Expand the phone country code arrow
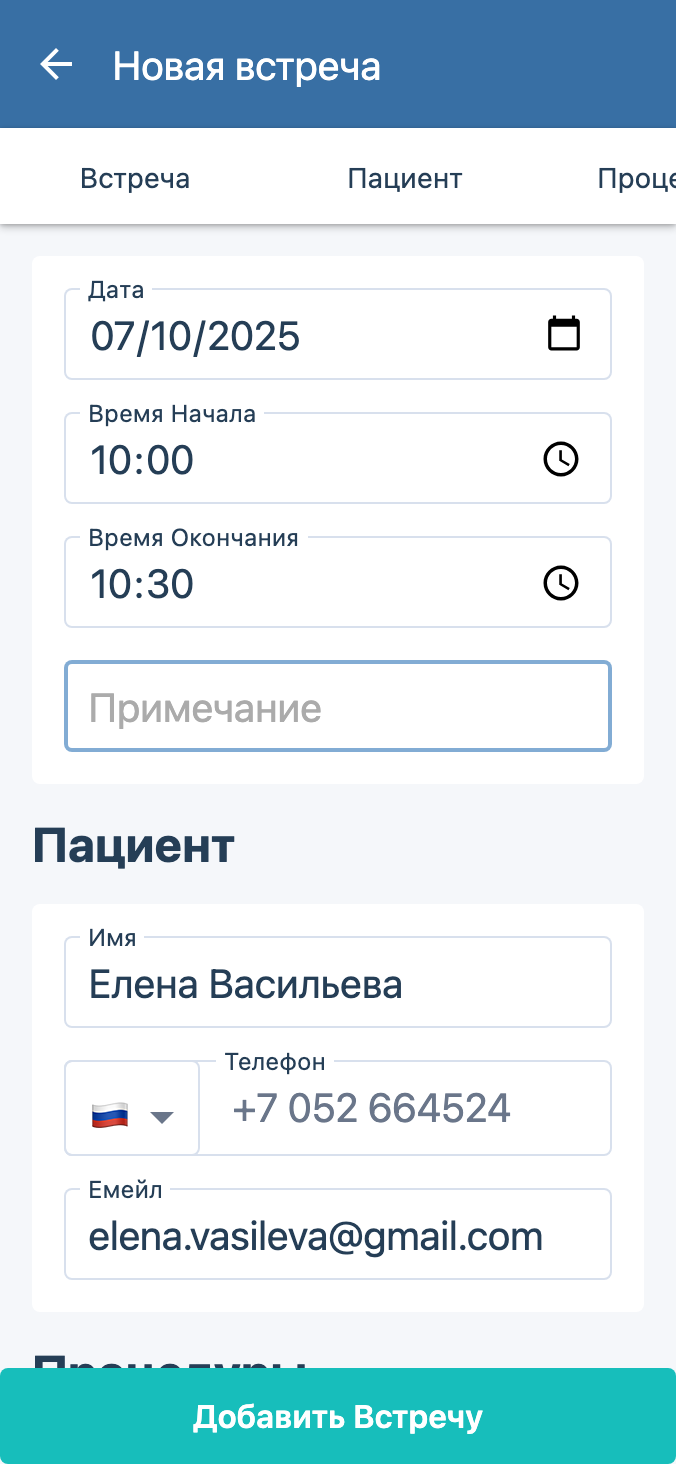 162,1117
